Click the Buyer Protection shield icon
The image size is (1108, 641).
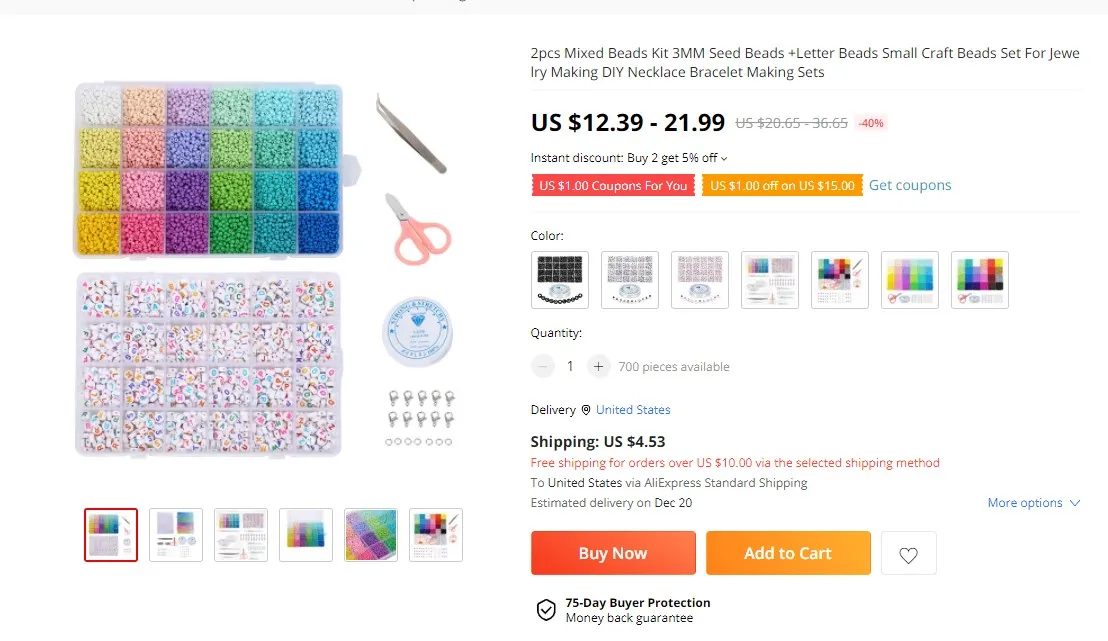546,610
